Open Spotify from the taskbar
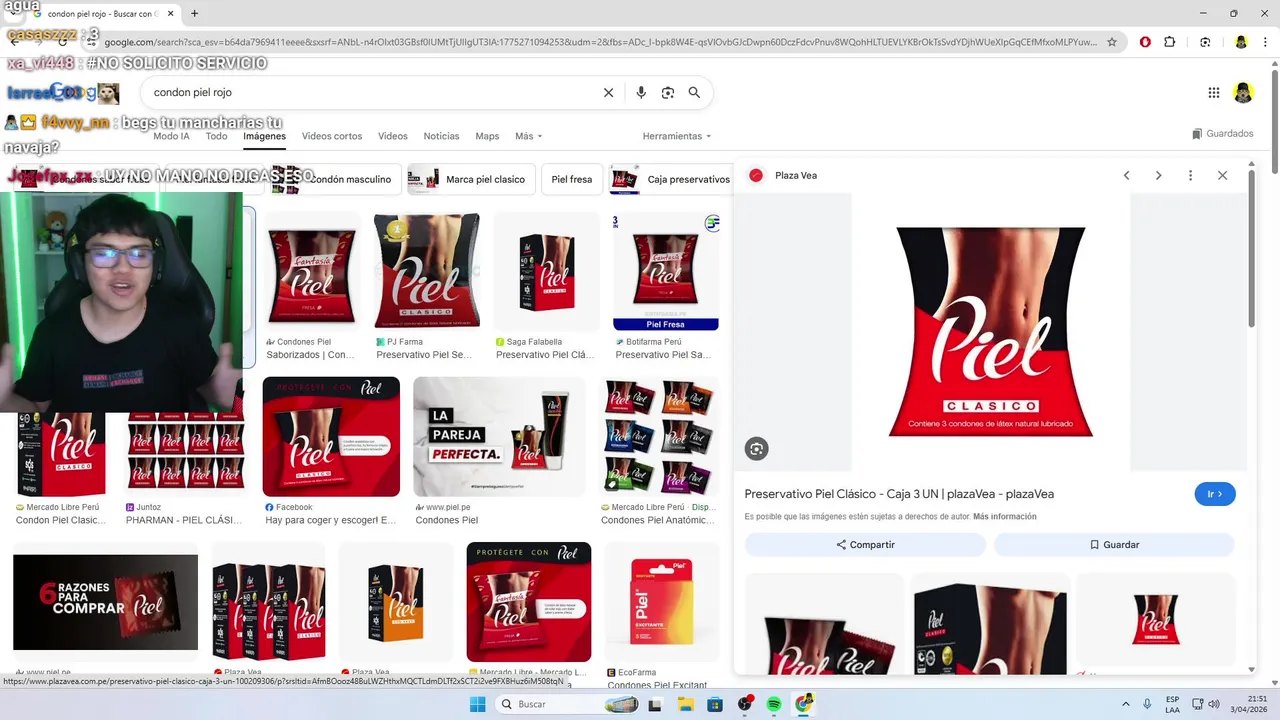Viewport: 1280px width, 720px height. 774,704
